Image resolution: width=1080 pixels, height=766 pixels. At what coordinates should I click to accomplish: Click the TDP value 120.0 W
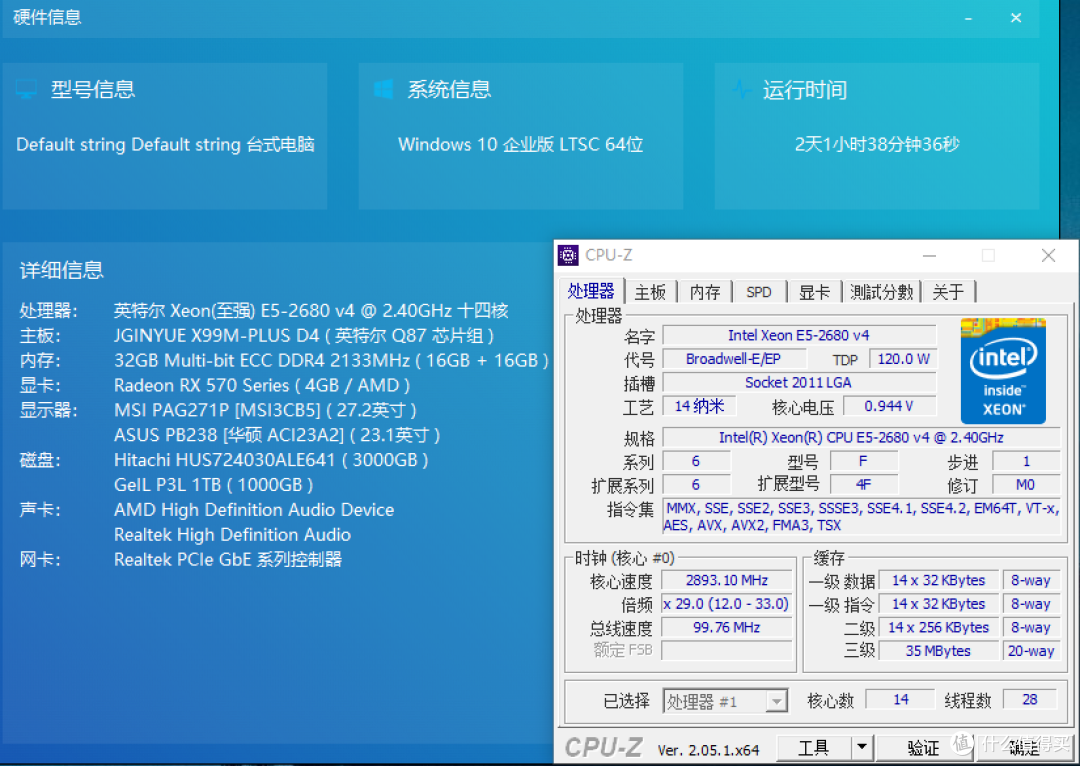pos(903,359)
